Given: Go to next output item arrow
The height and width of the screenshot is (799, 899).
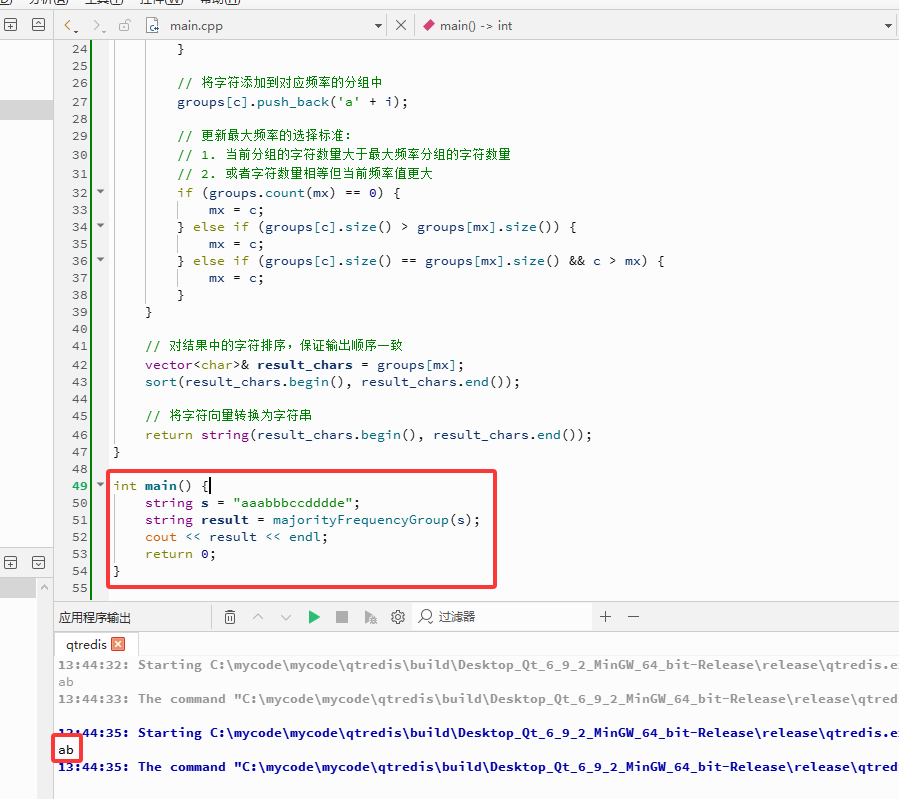Looking at the screenshot, I should pos(286,617).
